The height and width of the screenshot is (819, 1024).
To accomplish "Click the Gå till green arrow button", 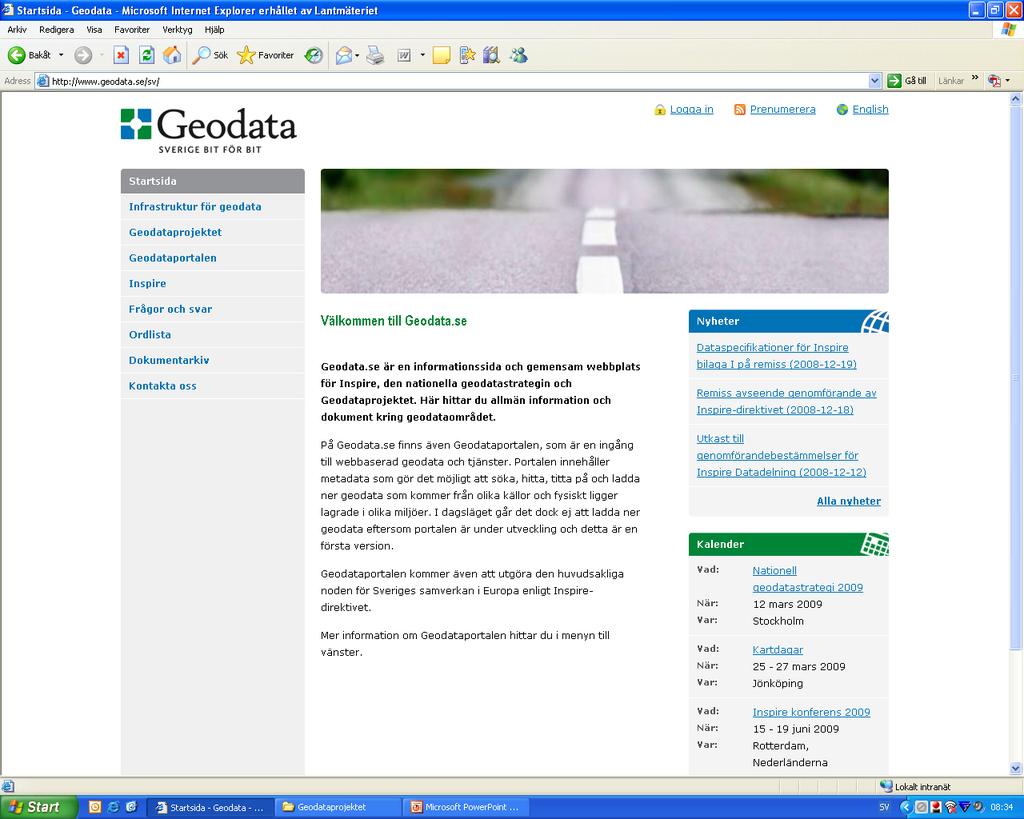I will coord(907,81).
